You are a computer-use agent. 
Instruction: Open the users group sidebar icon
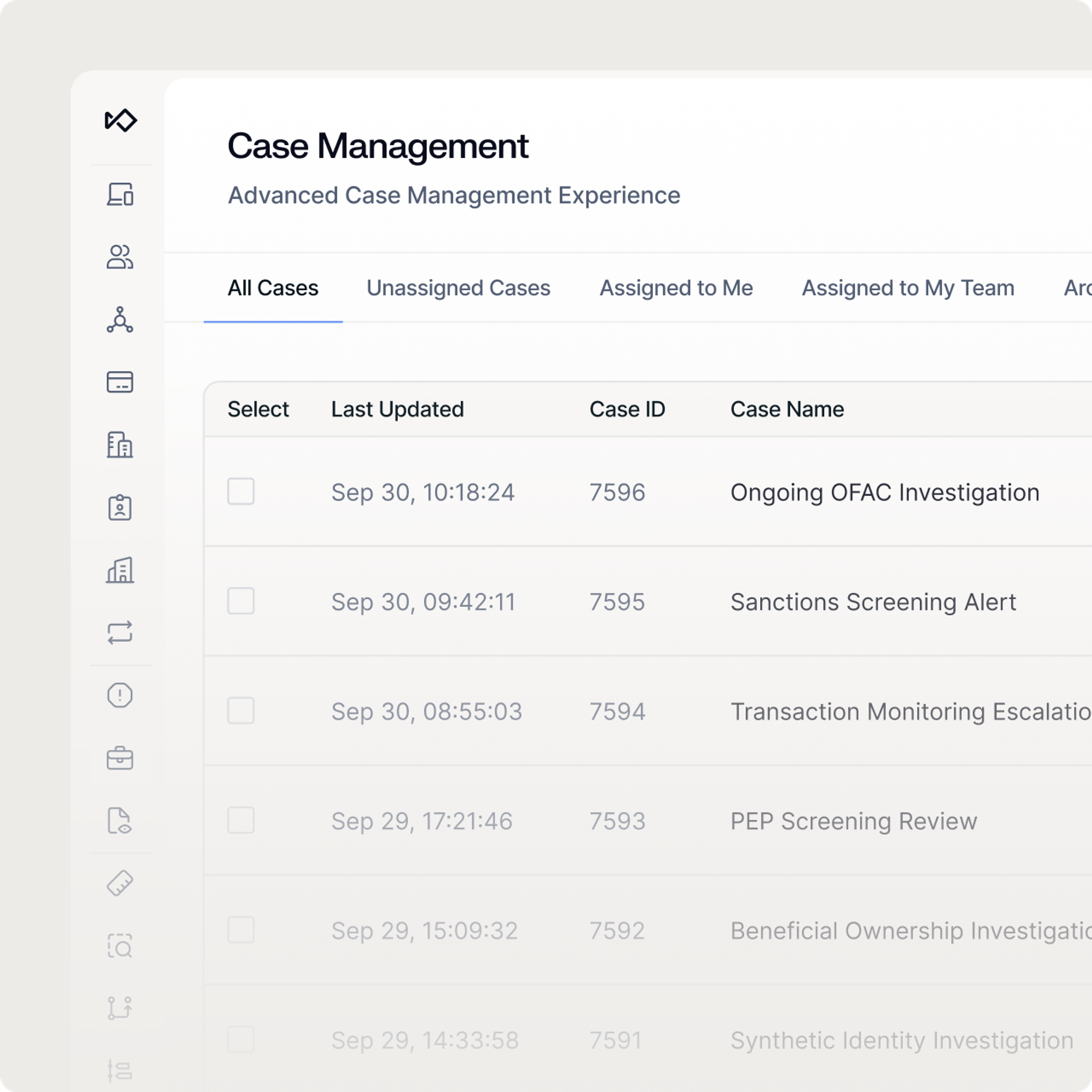120,257
